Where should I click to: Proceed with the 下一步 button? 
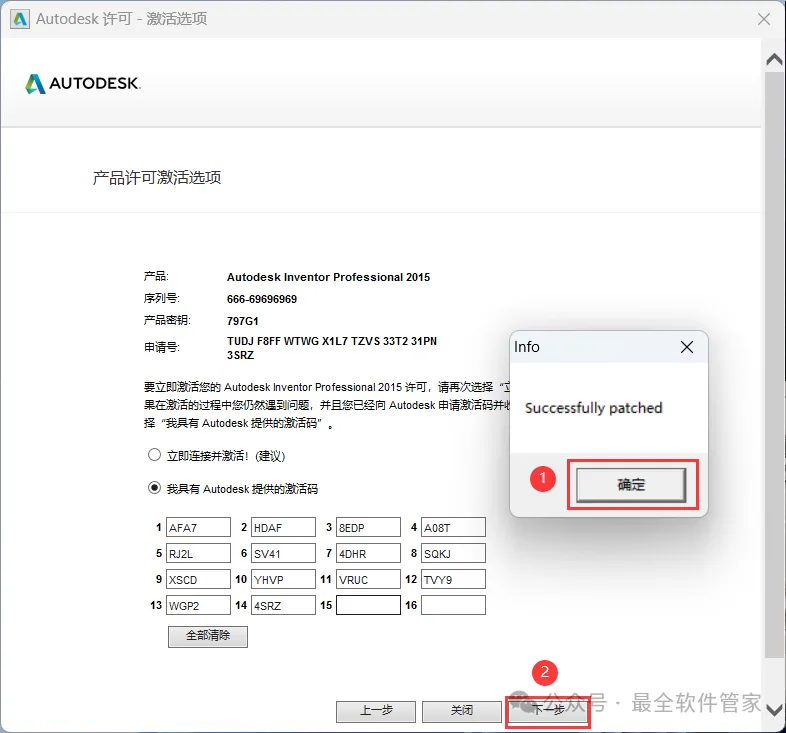(548, 711)
